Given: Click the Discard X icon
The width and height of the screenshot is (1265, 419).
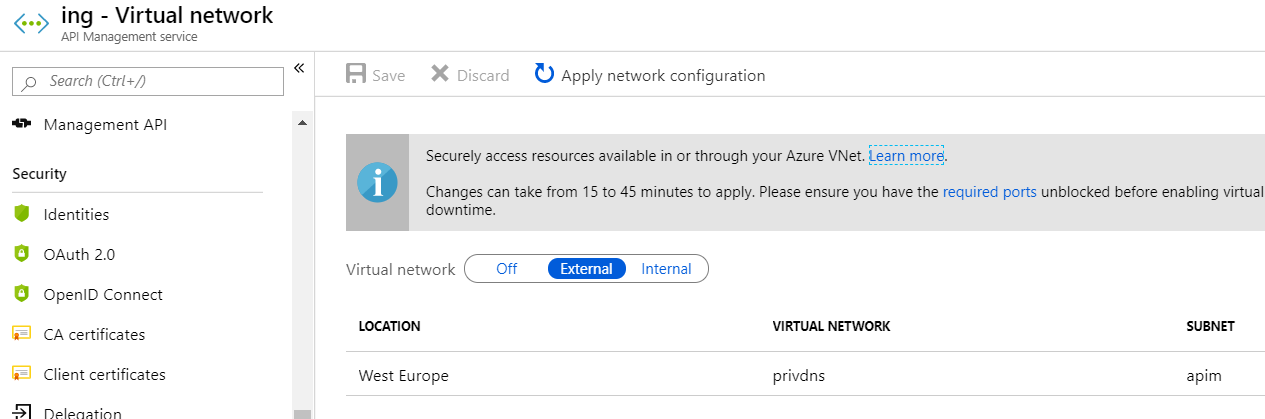Looking at the screenshot, I should pyautogui.click(x=440, y=75).
